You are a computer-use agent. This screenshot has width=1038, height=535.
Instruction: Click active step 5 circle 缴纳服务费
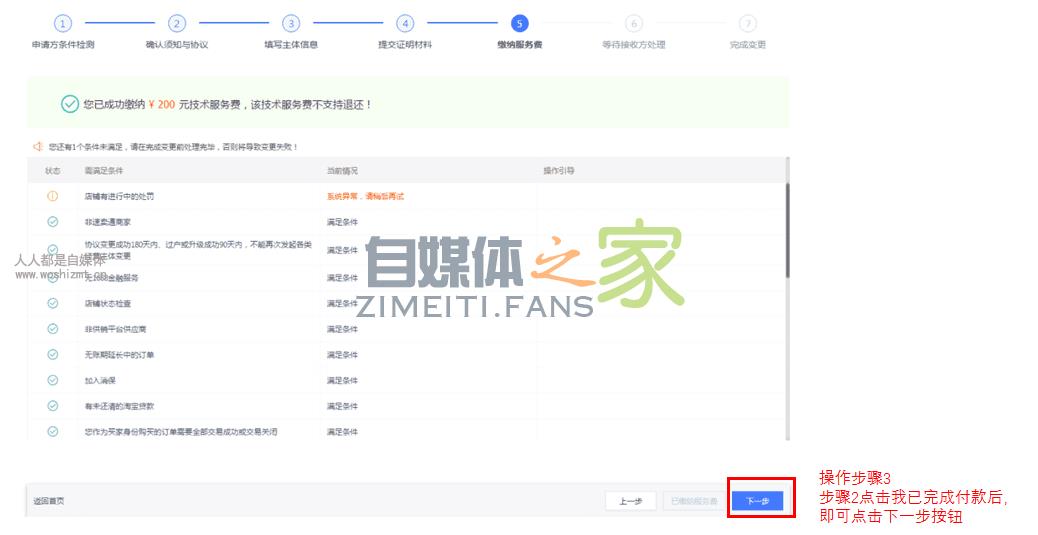[x=520, y=24]
